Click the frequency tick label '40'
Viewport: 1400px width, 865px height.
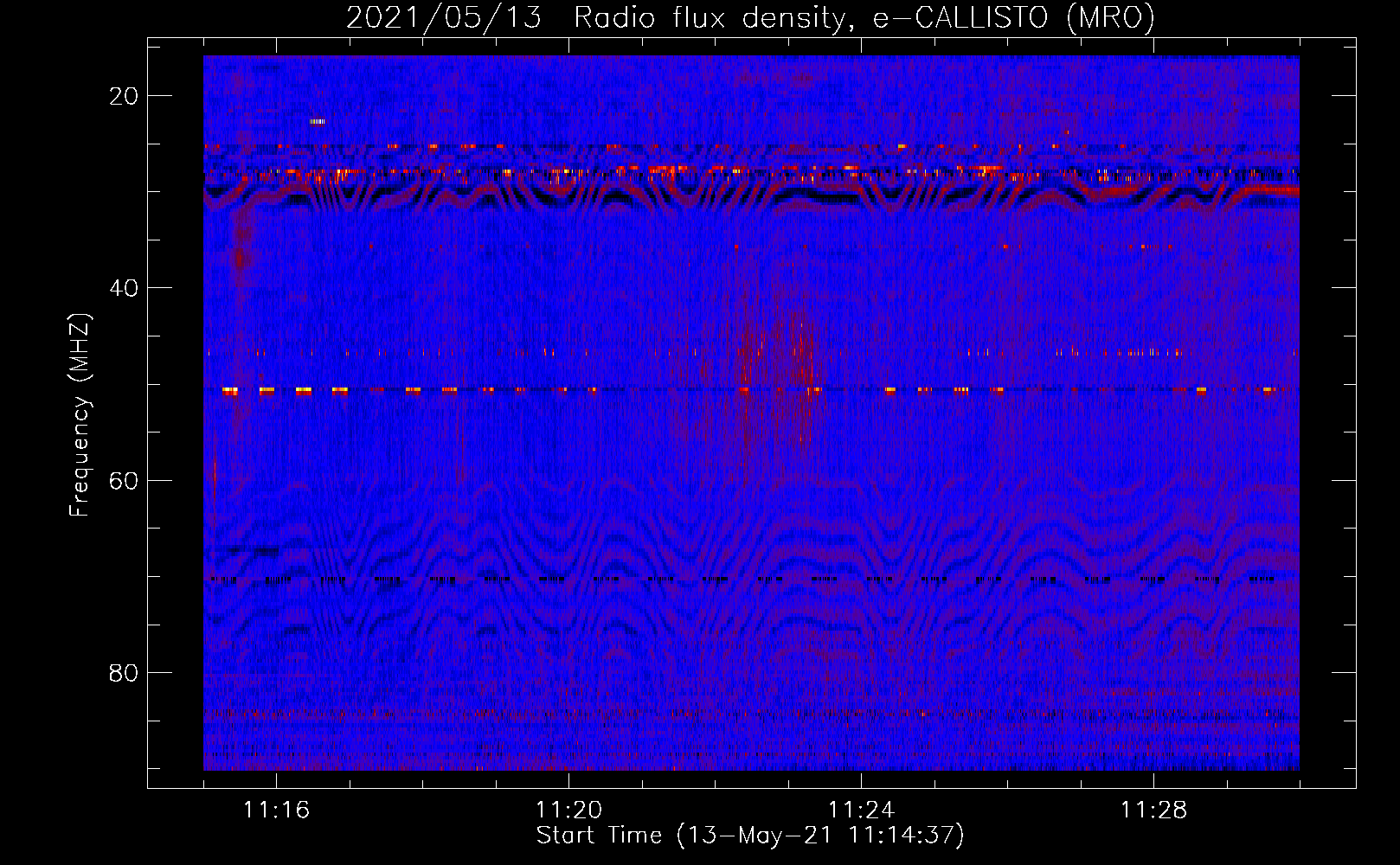pos(124,288)
